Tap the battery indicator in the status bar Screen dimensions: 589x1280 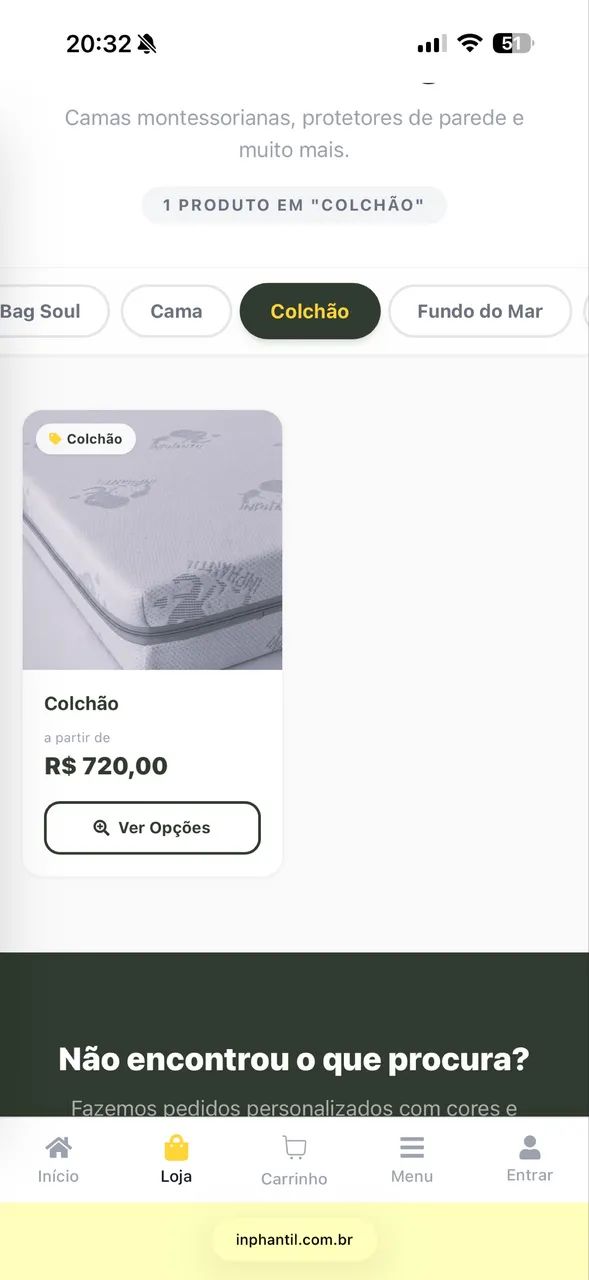[x=513, y=43]
